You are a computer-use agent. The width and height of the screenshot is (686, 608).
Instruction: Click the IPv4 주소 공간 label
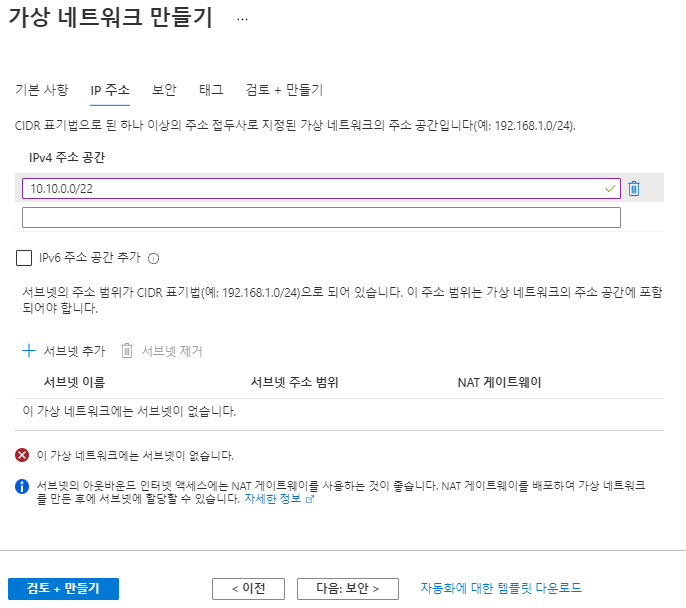[67, 157]
